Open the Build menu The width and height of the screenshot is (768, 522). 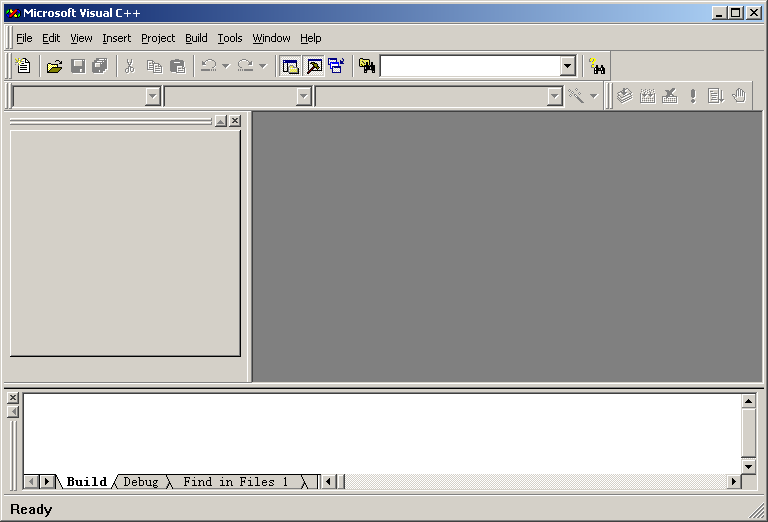point(196,38)
